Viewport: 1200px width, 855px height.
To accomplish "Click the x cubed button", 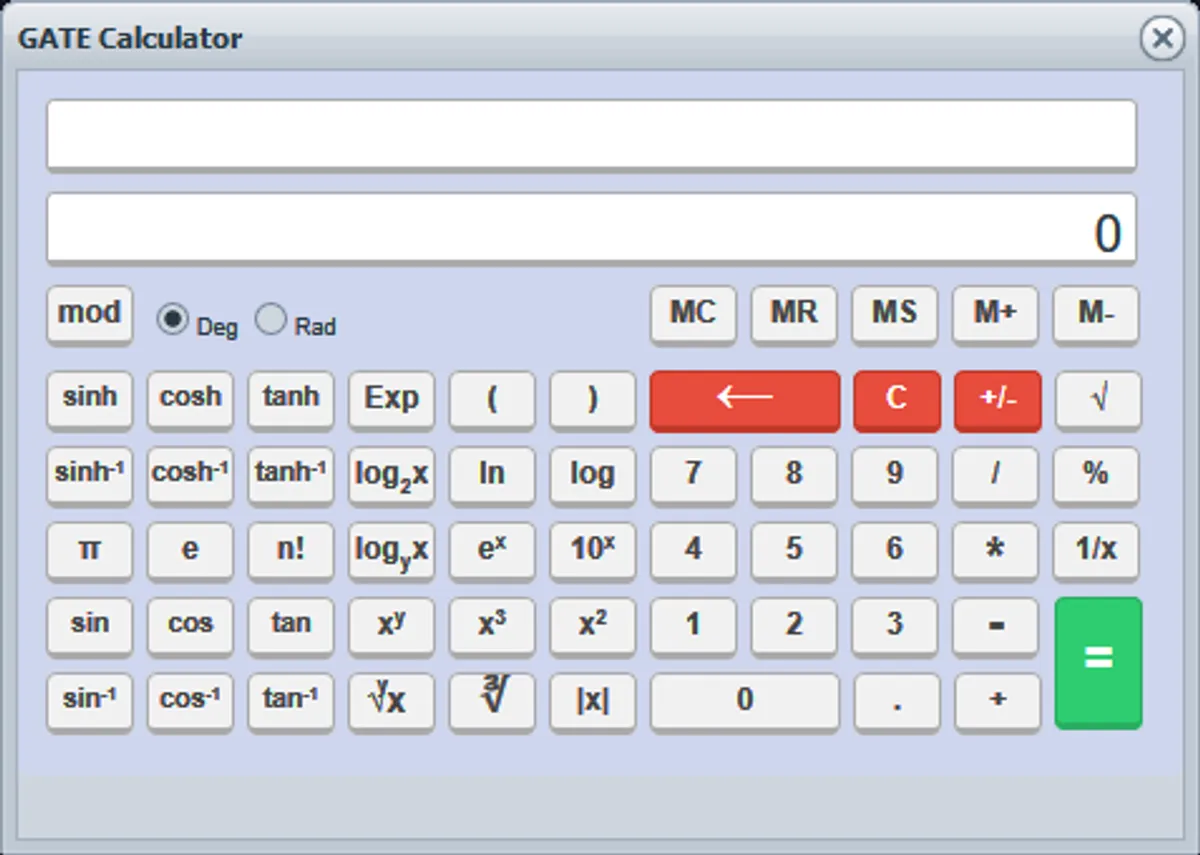I will tap(492, 626).
